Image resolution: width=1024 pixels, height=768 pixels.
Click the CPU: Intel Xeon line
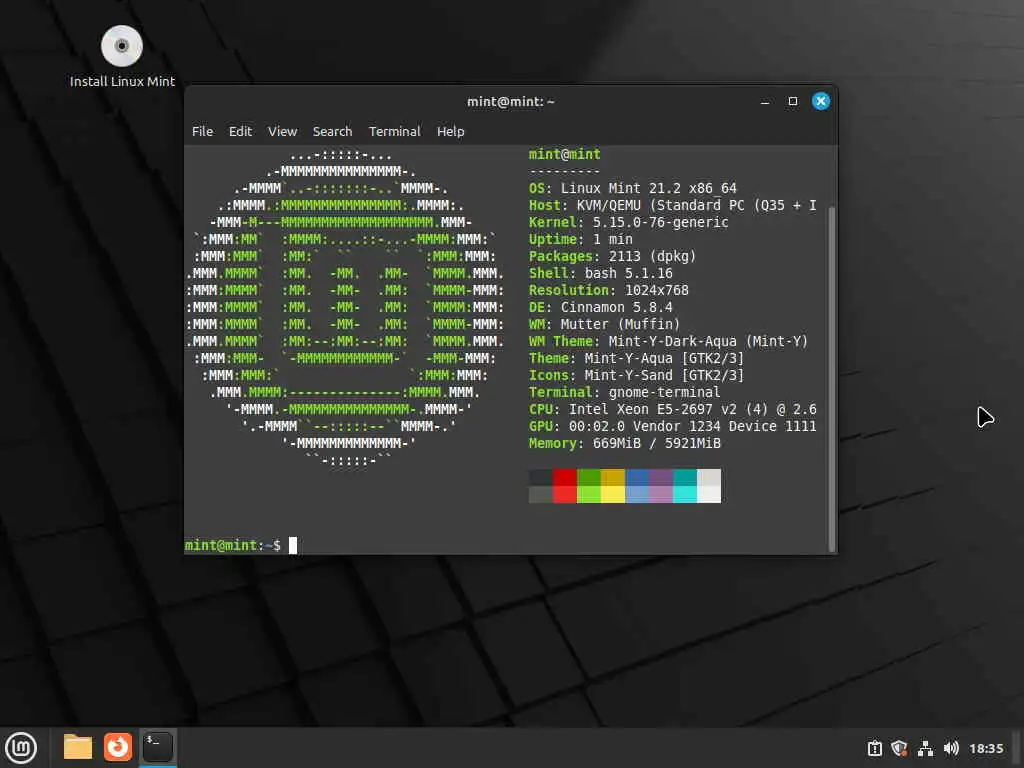coord(673,409)
